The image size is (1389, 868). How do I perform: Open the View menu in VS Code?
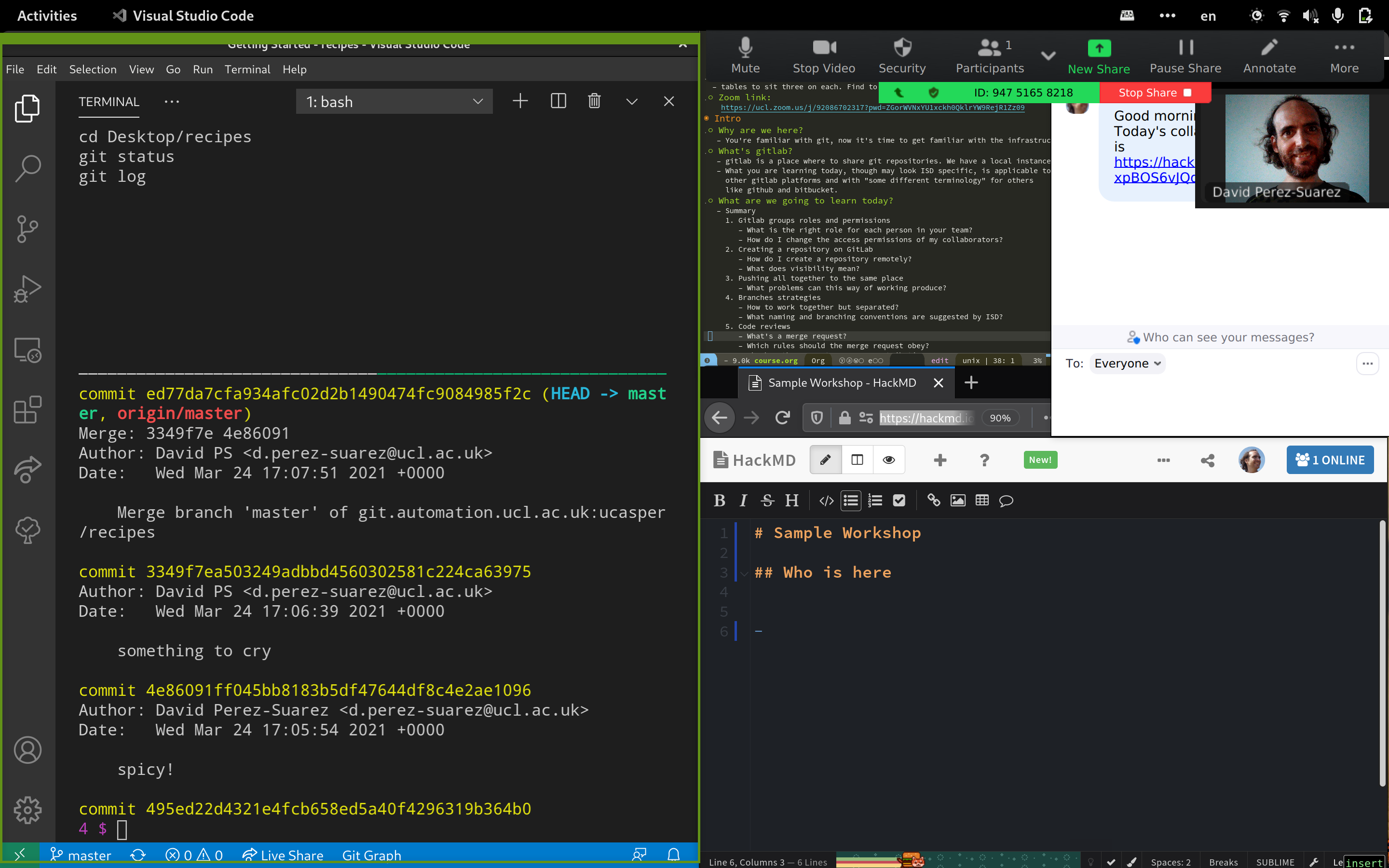pos(141,69)
